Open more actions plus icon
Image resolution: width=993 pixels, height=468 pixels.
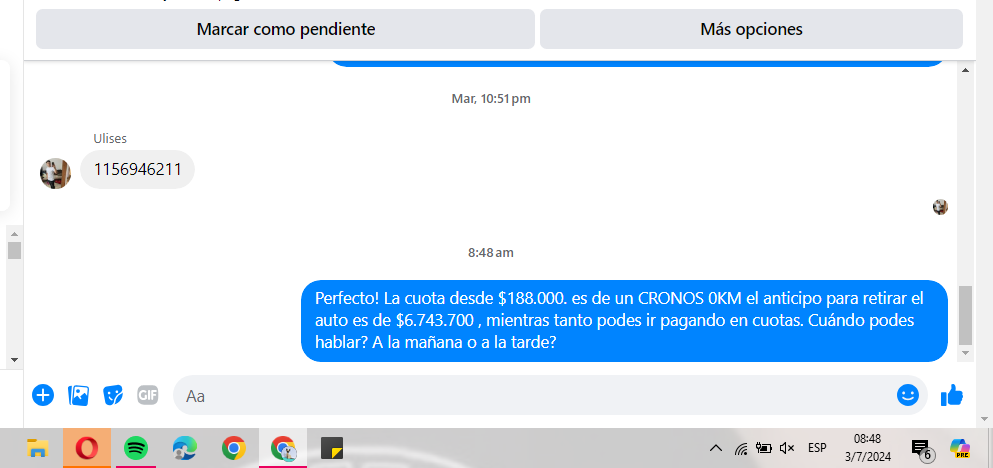point(43,395)
